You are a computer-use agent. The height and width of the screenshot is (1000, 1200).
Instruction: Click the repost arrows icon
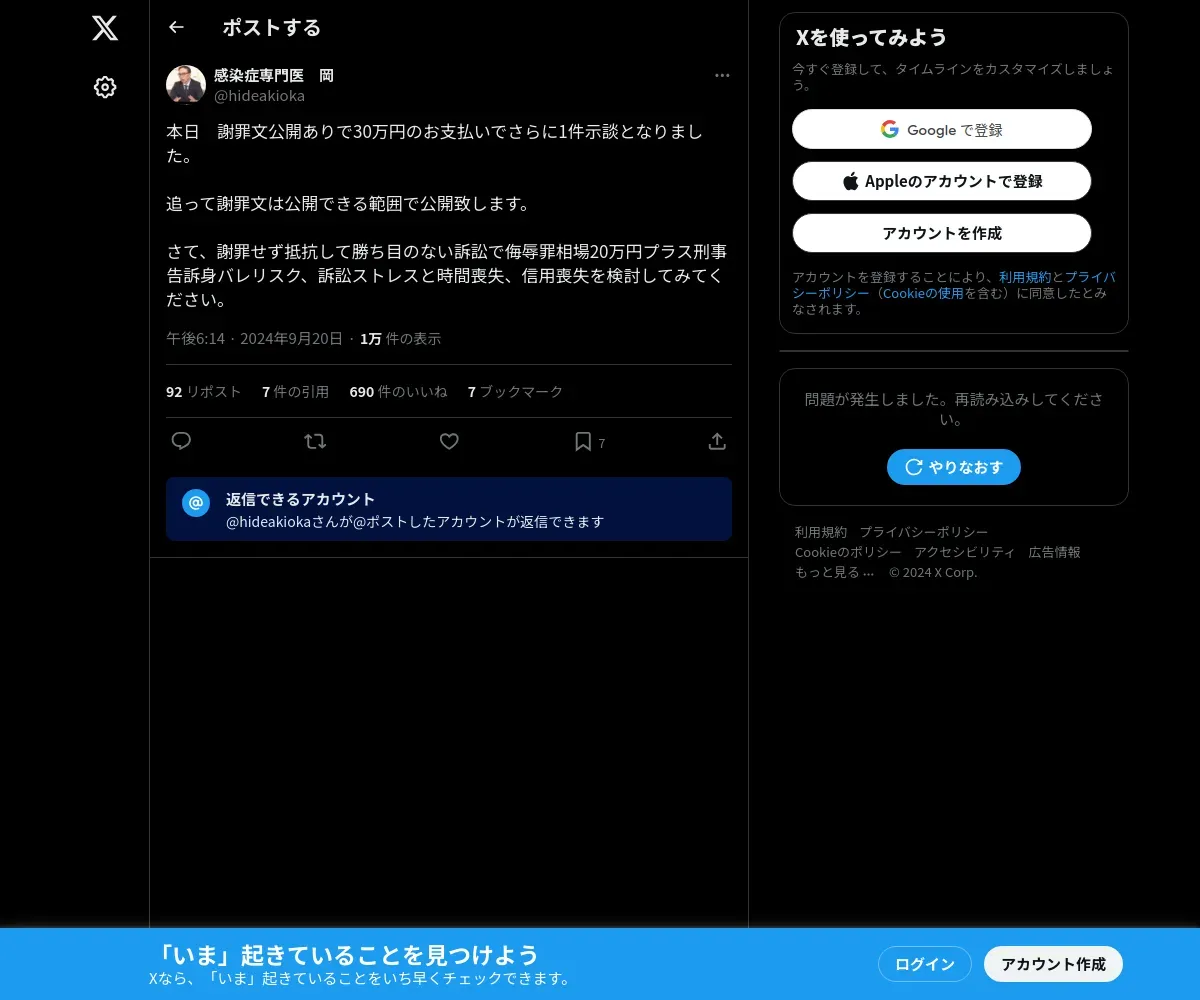click(x=315, y=441)
